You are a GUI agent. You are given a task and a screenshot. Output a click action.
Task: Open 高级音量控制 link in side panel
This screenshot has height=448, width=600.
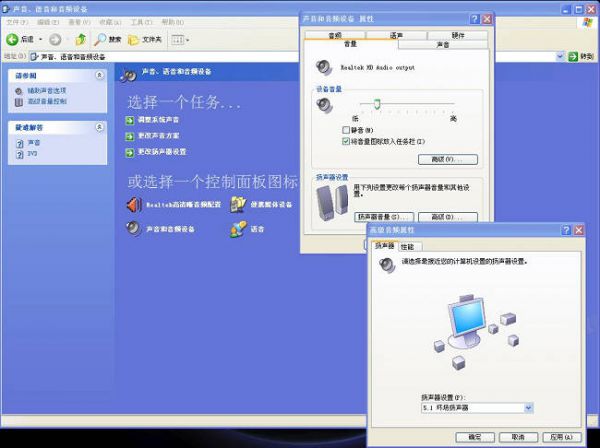(47, 101)
